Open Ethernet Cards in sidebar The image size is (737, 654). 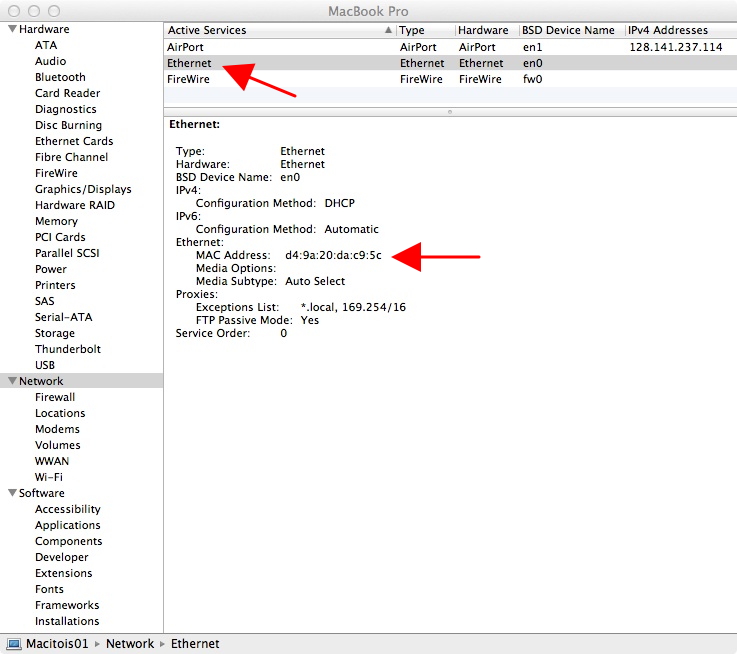74,141
